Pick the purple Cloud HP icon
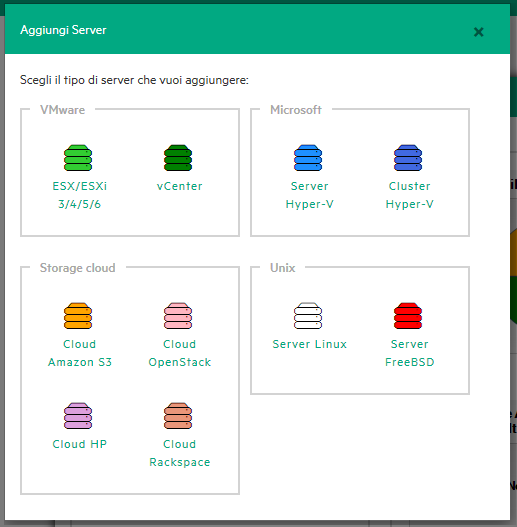 click(78, 416)
